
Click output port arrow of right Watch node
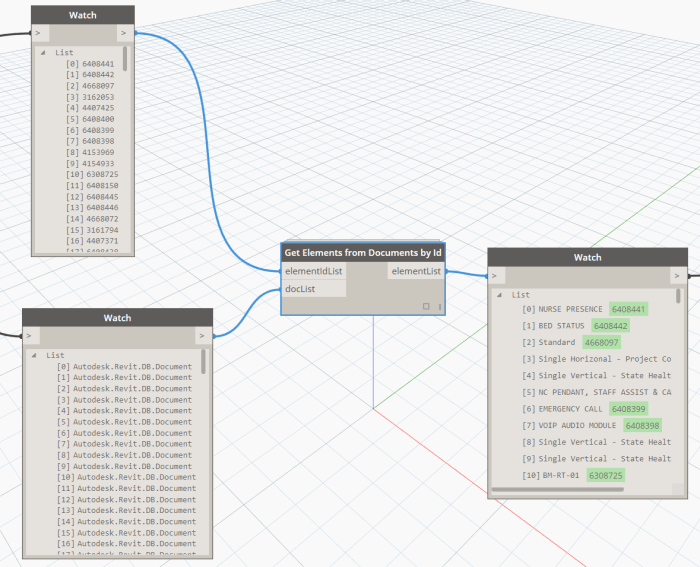click(680, 275)
